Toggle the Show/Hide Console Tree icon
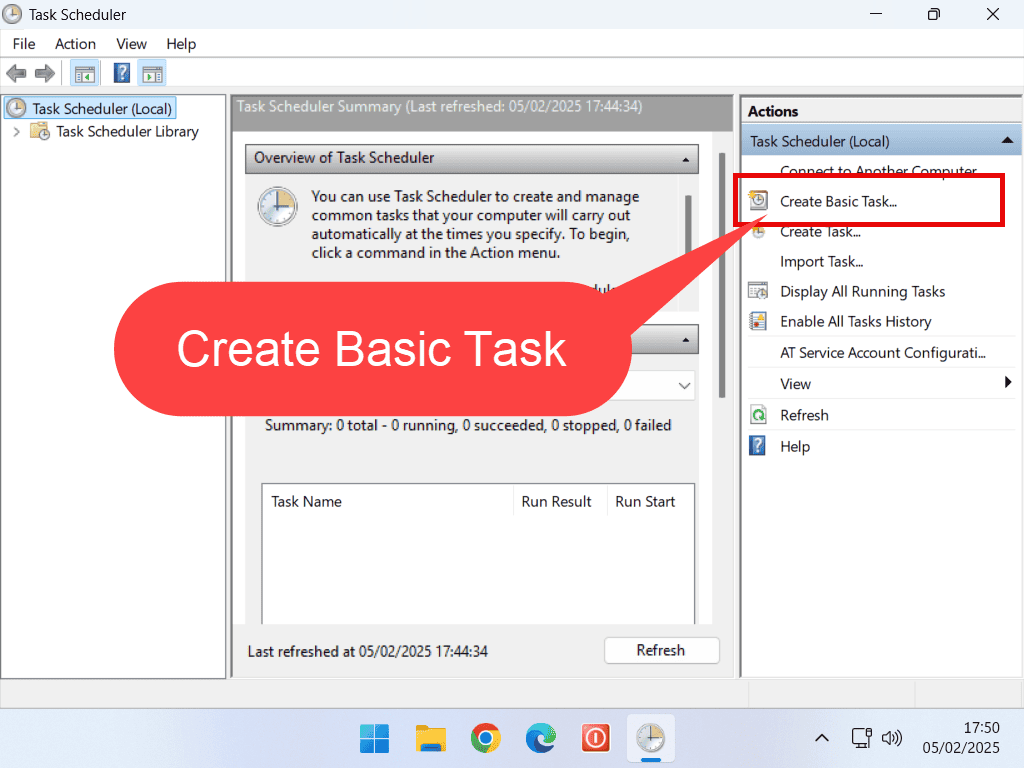 coord(85,73)
